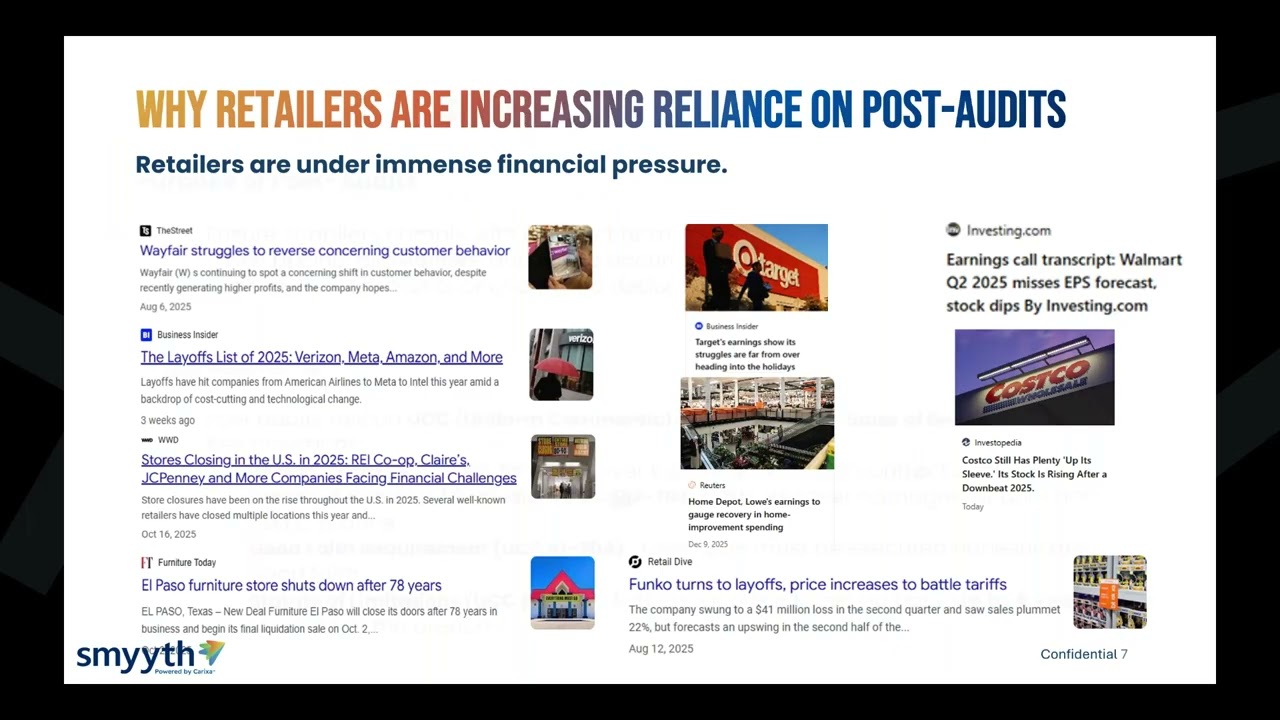1280x720 pixels.
Task: Click the Investing.com source icon
Action: 953,230
